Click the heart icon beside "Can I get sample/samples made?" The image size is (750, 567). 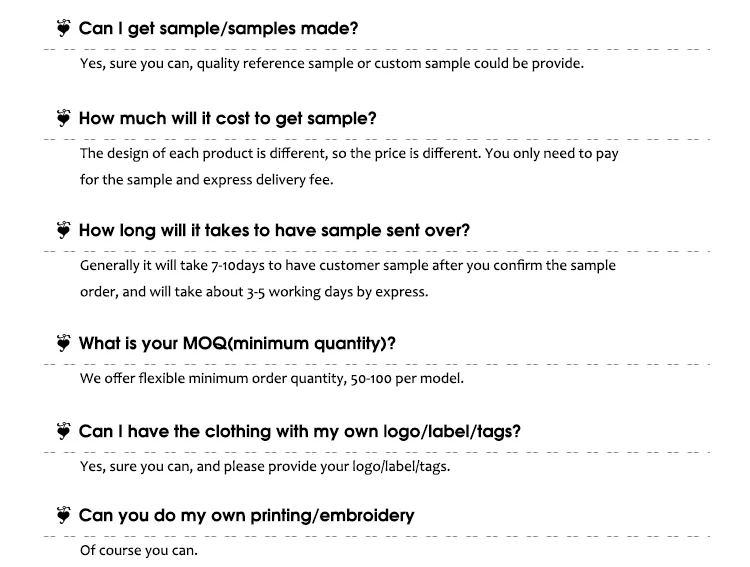[x=64, y=29]
